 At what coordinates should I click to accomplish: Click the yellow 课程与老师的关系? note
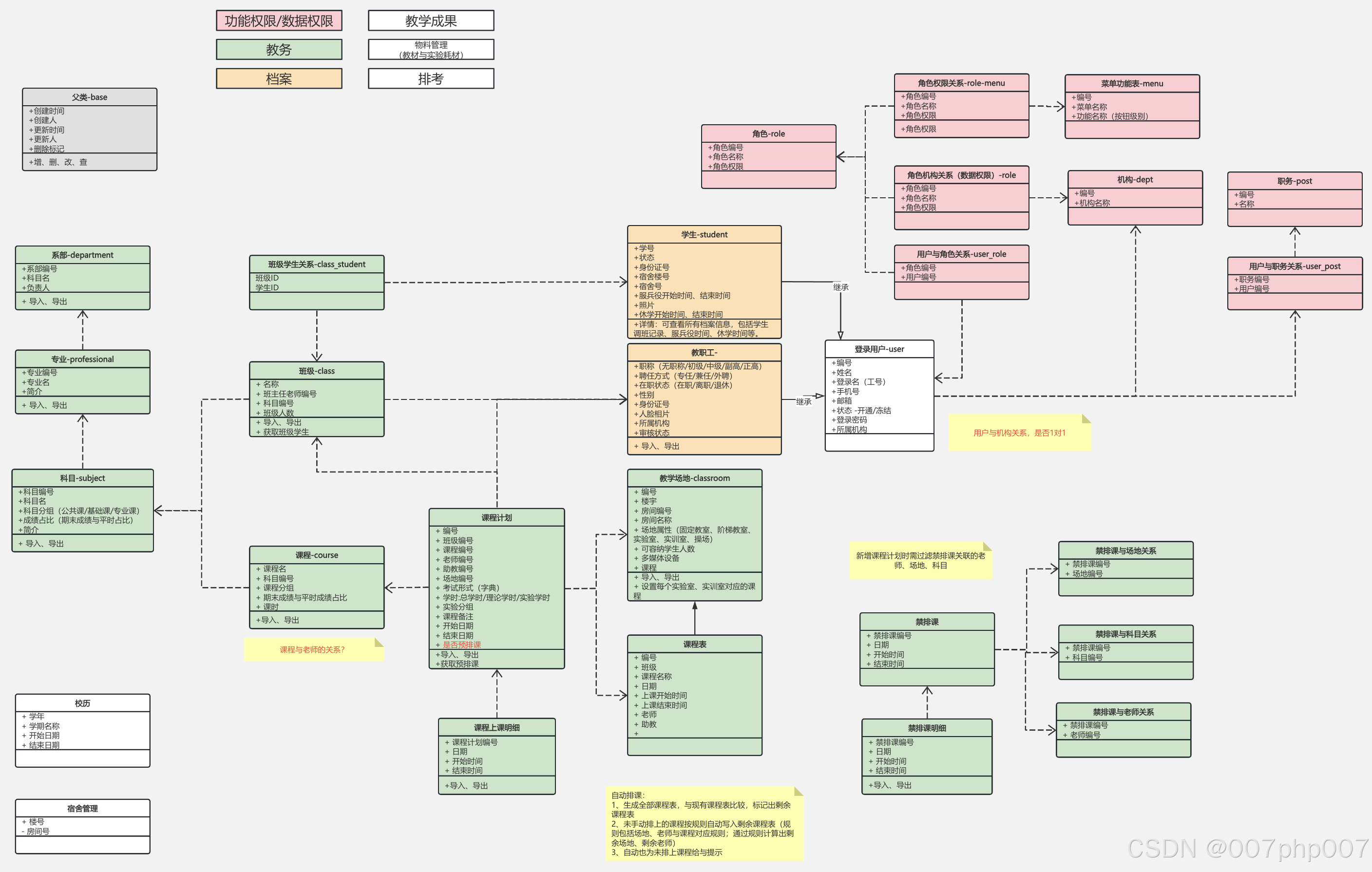(x=312, y=650)
